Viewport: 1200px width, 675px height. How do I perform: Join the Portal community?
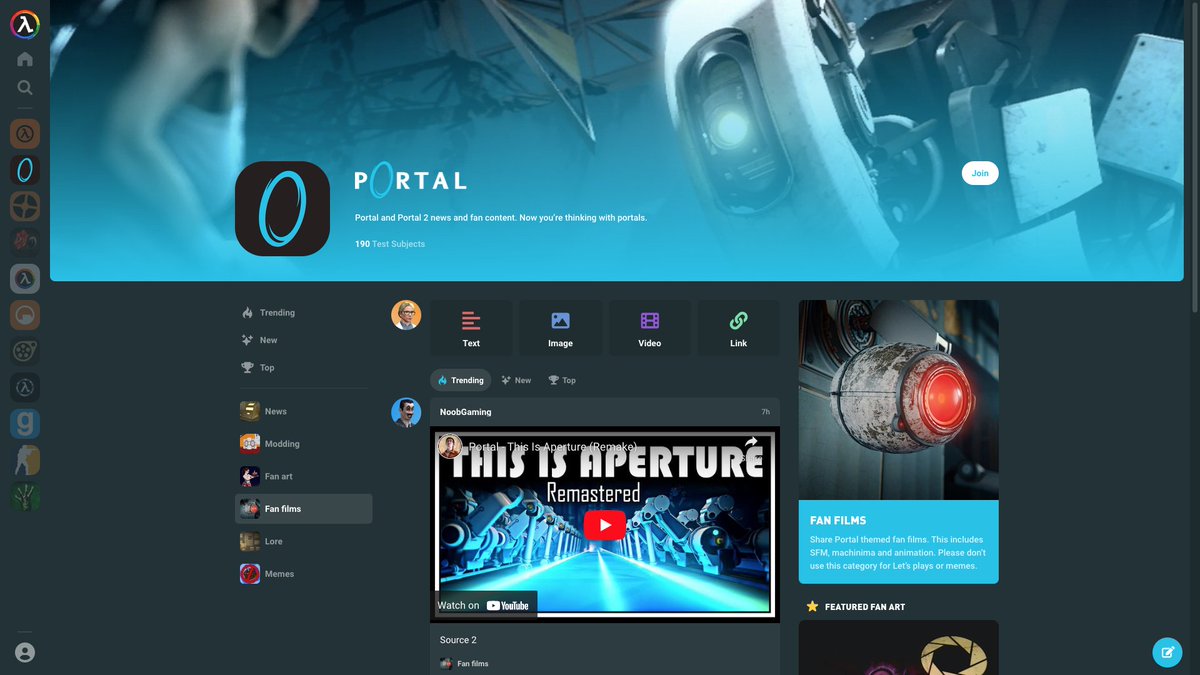pyautogui.click(x=980, y=173)
